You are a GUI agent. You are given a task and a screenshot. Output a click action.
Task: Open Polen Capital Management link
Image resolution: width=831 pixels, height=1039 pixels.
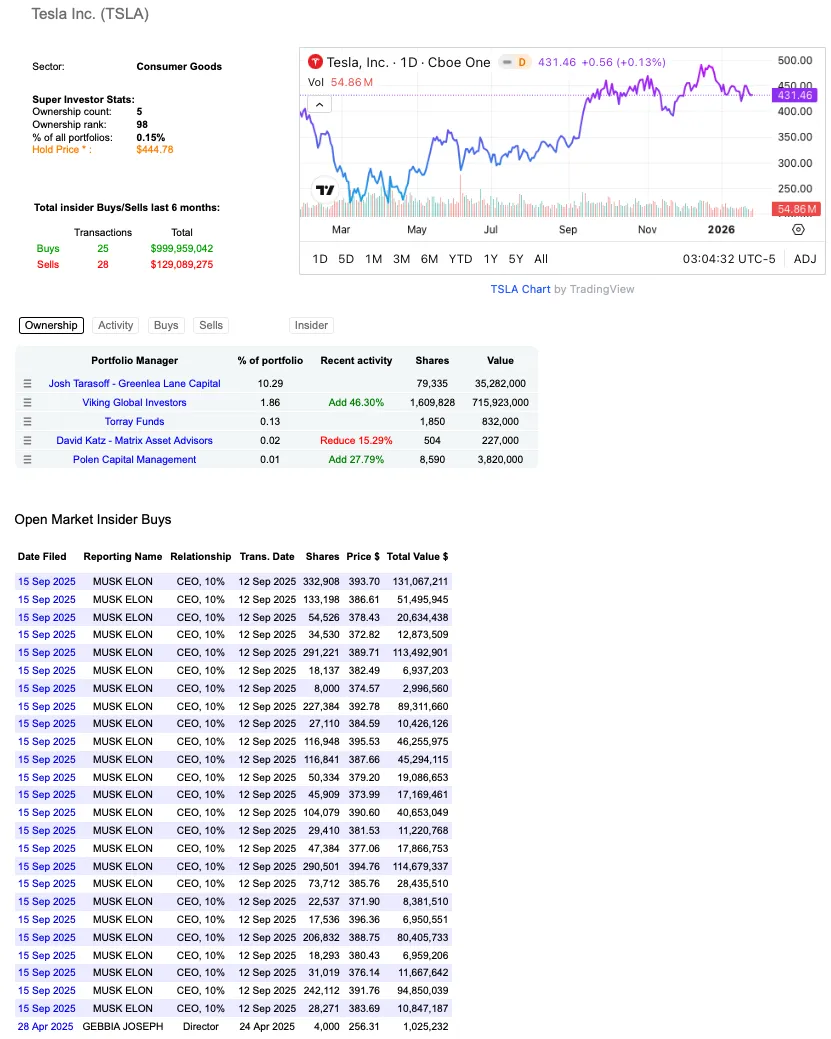click(x=135, y=459)
